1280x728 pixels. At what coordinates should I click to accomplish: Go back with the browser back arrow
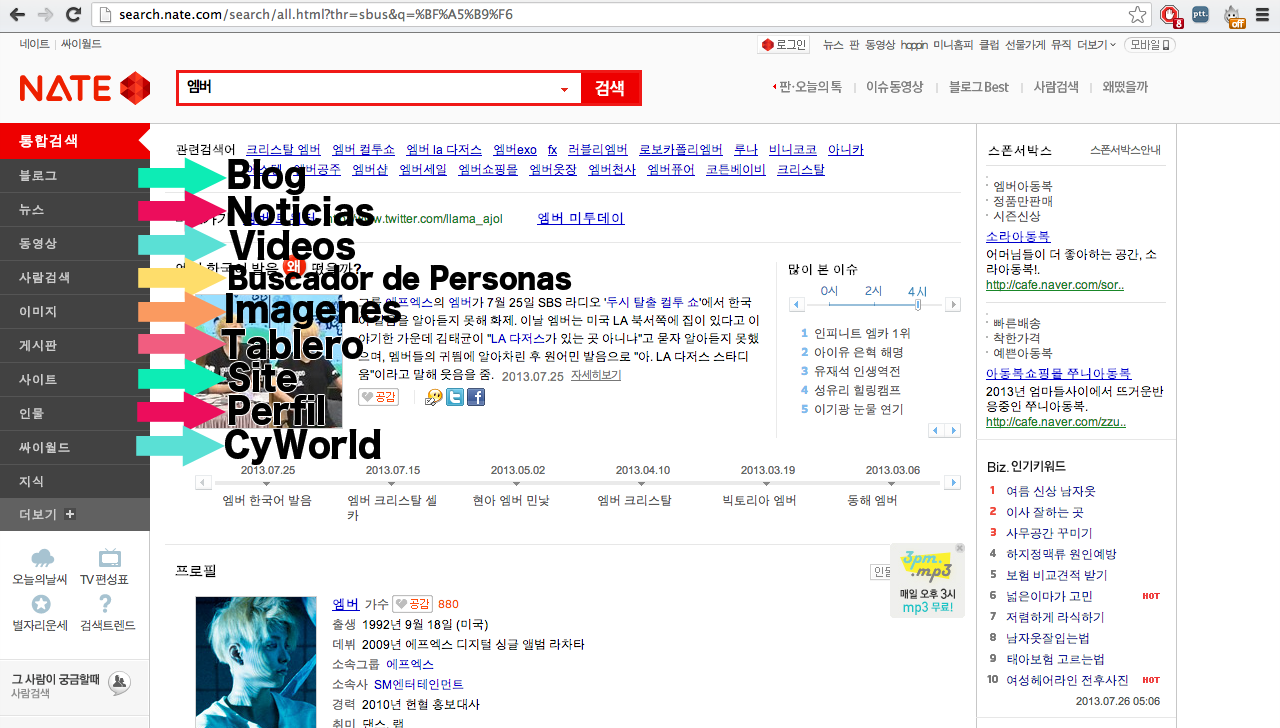click(18, 15)
